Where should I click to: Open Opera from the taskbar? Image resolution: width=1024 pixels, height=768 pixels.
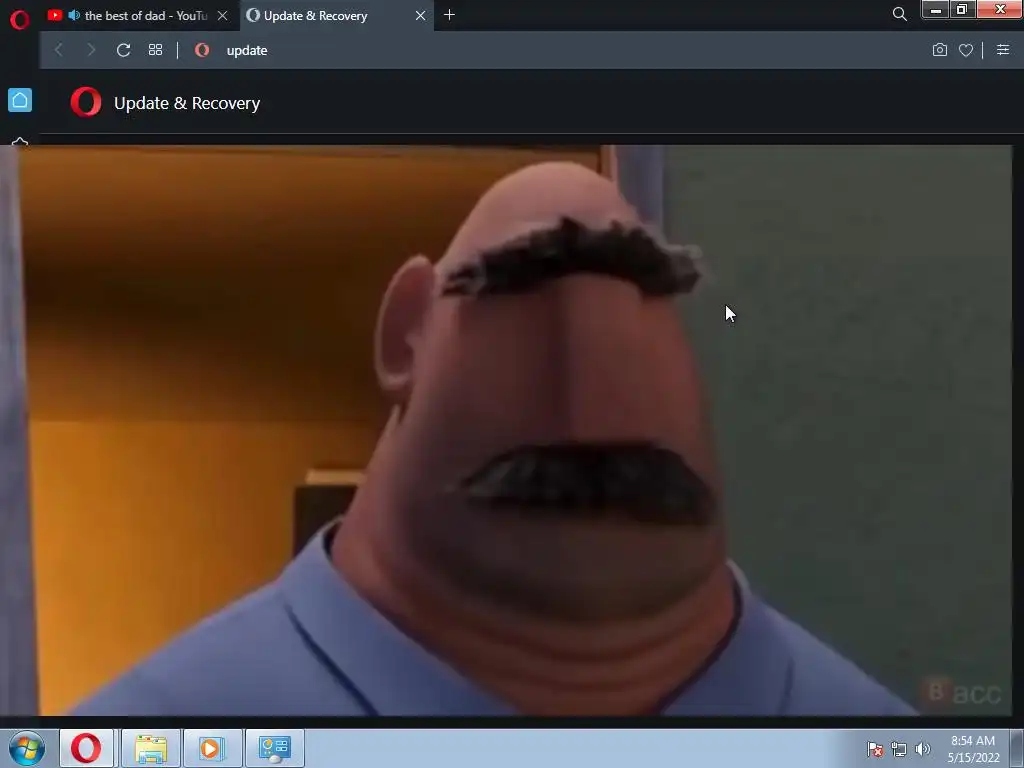point(86,748)
